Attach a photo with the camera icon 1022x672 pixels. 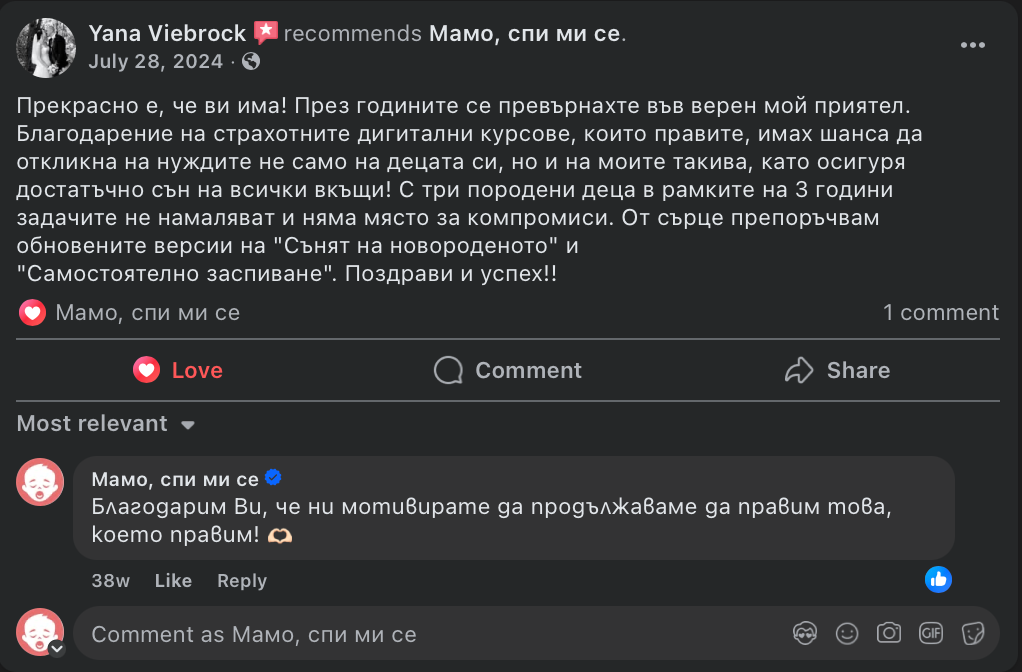point(888,633)
